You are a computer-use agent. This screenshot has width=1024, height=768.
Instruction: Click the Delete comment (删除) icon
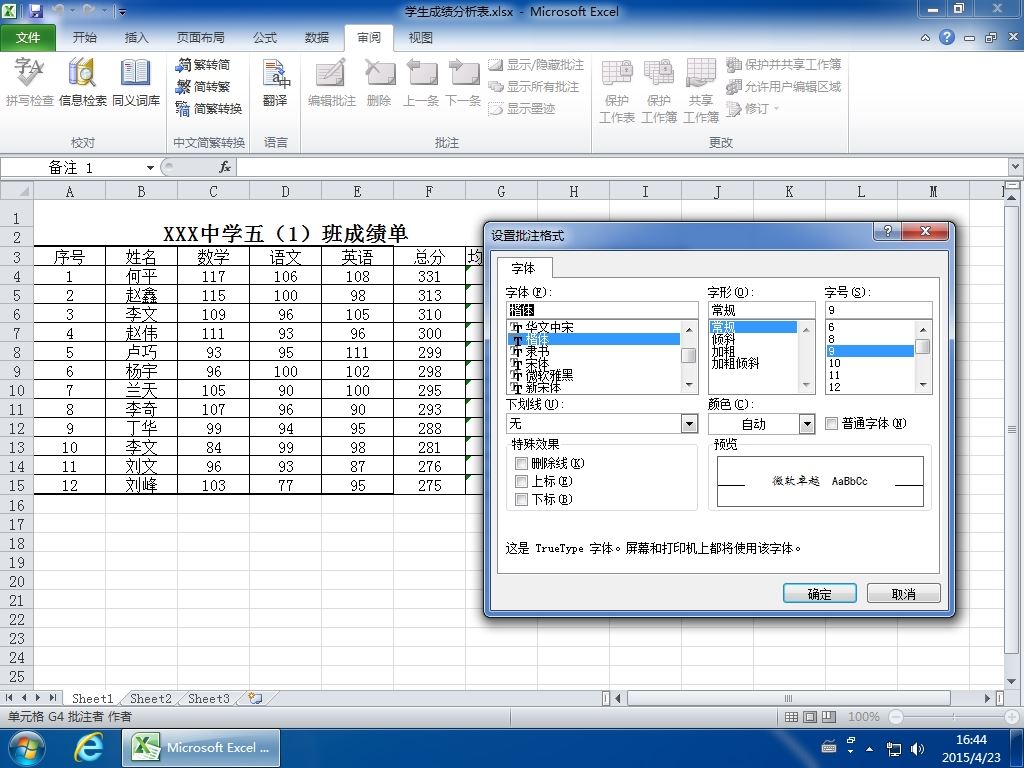379,82
